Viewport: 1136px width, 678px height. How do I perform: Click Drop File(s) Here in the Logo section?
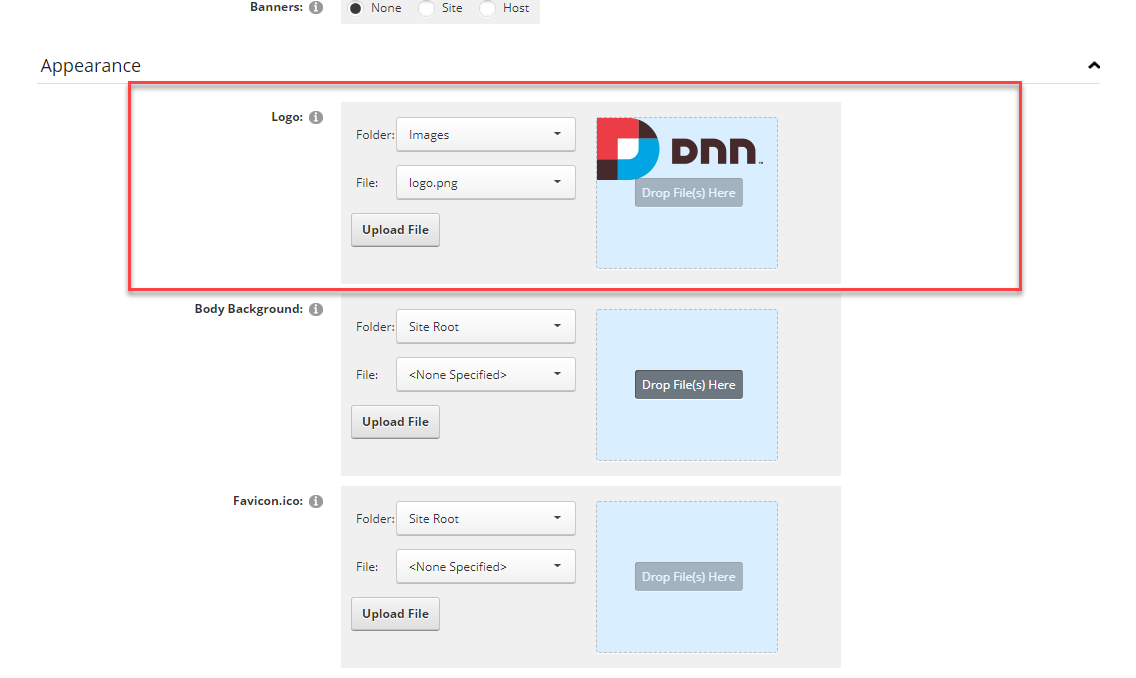[x=689, y=193]
